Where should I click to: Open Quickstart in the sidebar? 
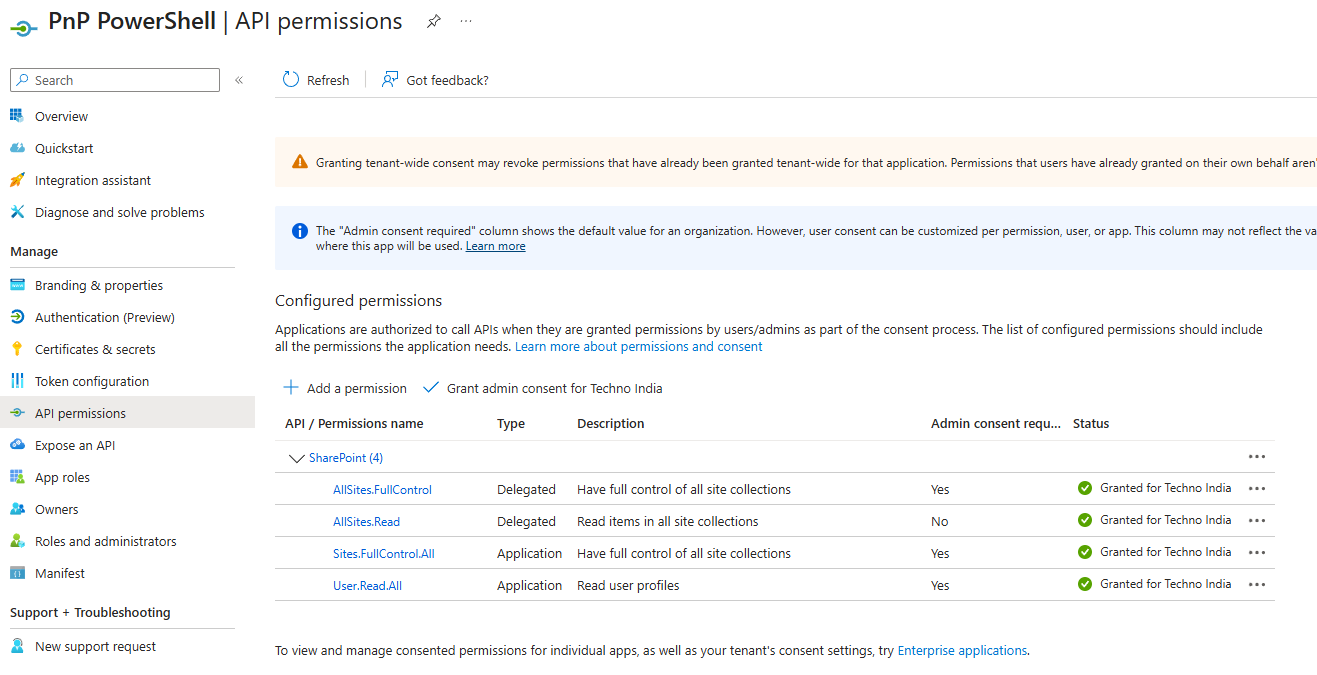click(x=63, y=147)
